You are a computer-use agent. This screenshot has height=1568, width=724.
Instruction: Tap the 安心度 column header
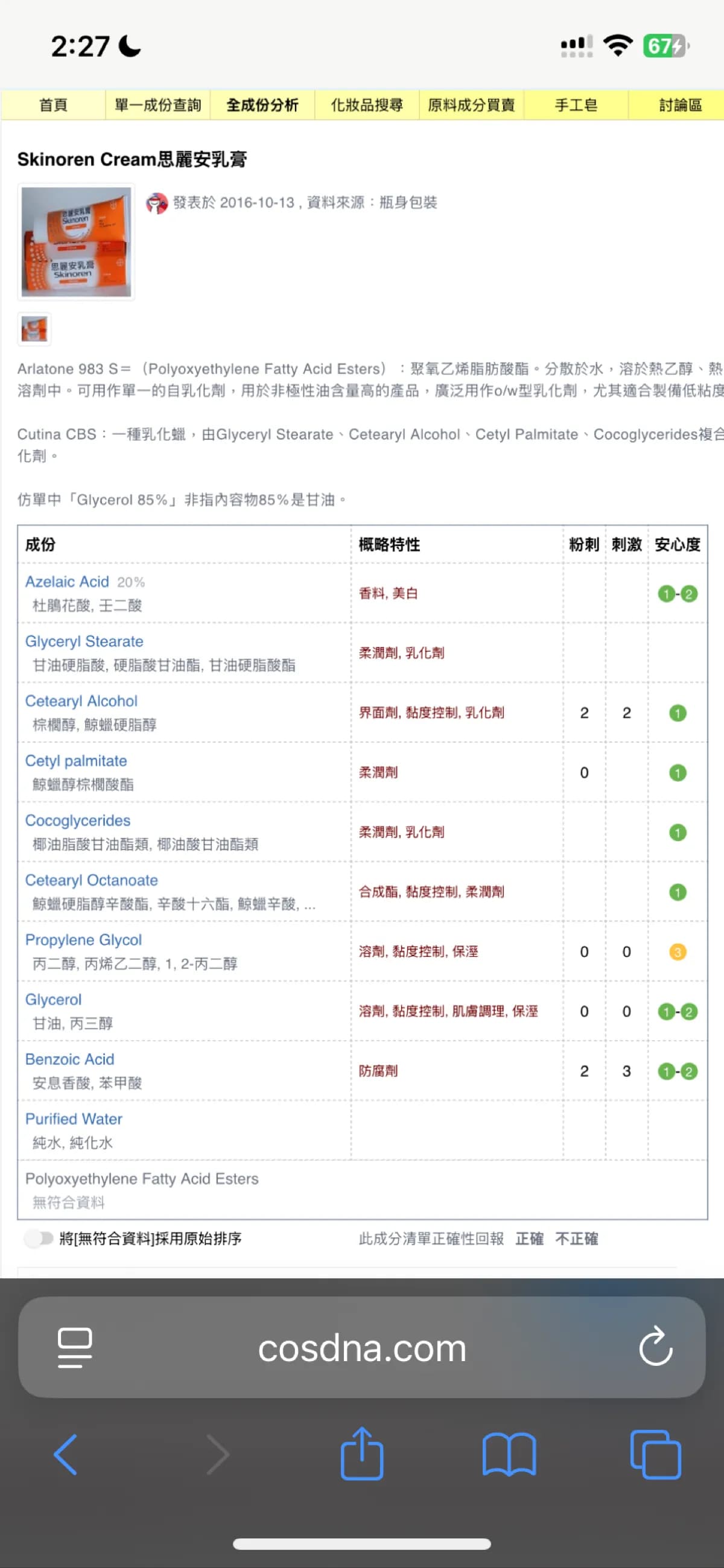677,544
